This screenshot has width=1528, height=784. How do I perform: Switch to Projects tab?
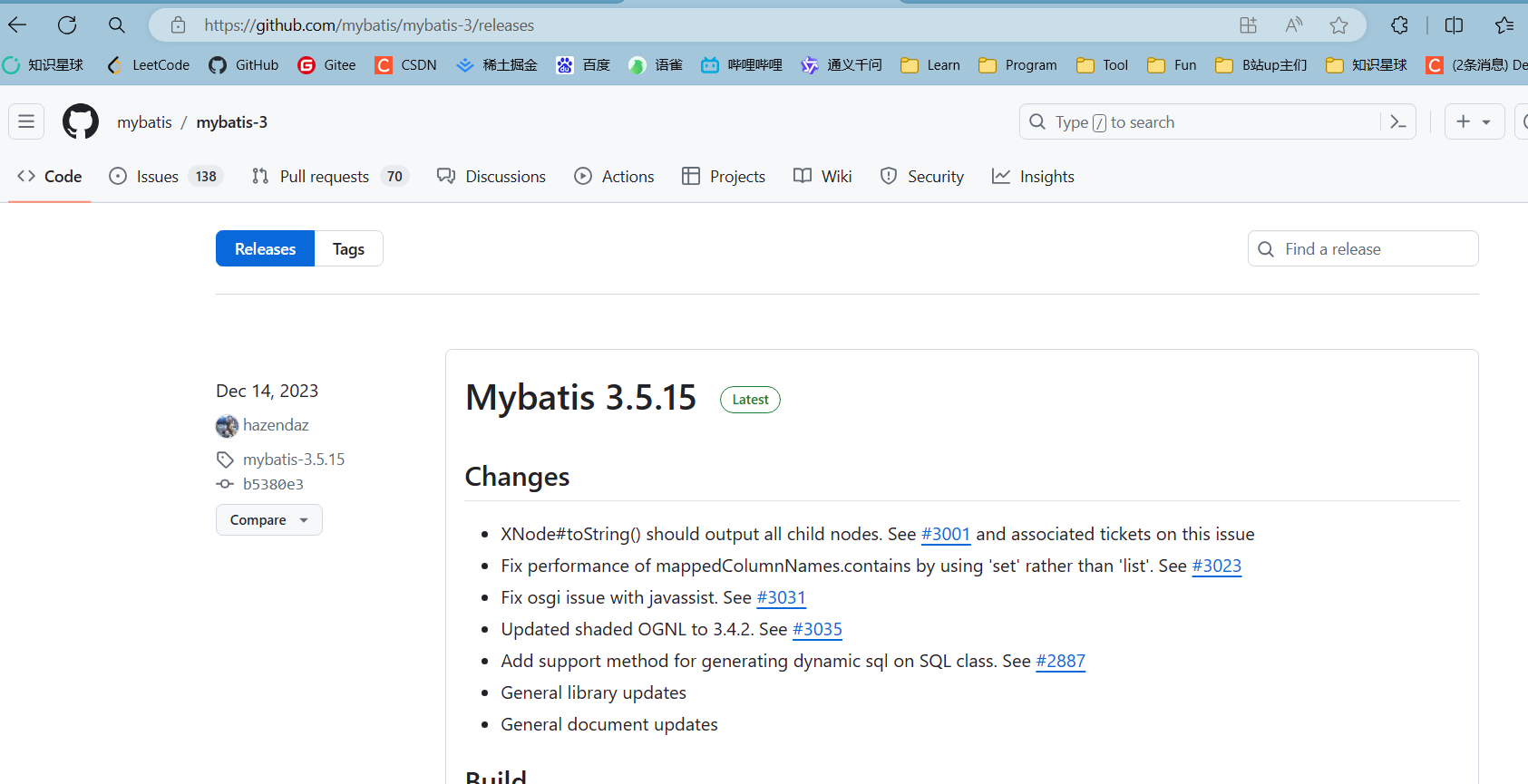pos(724,177)
